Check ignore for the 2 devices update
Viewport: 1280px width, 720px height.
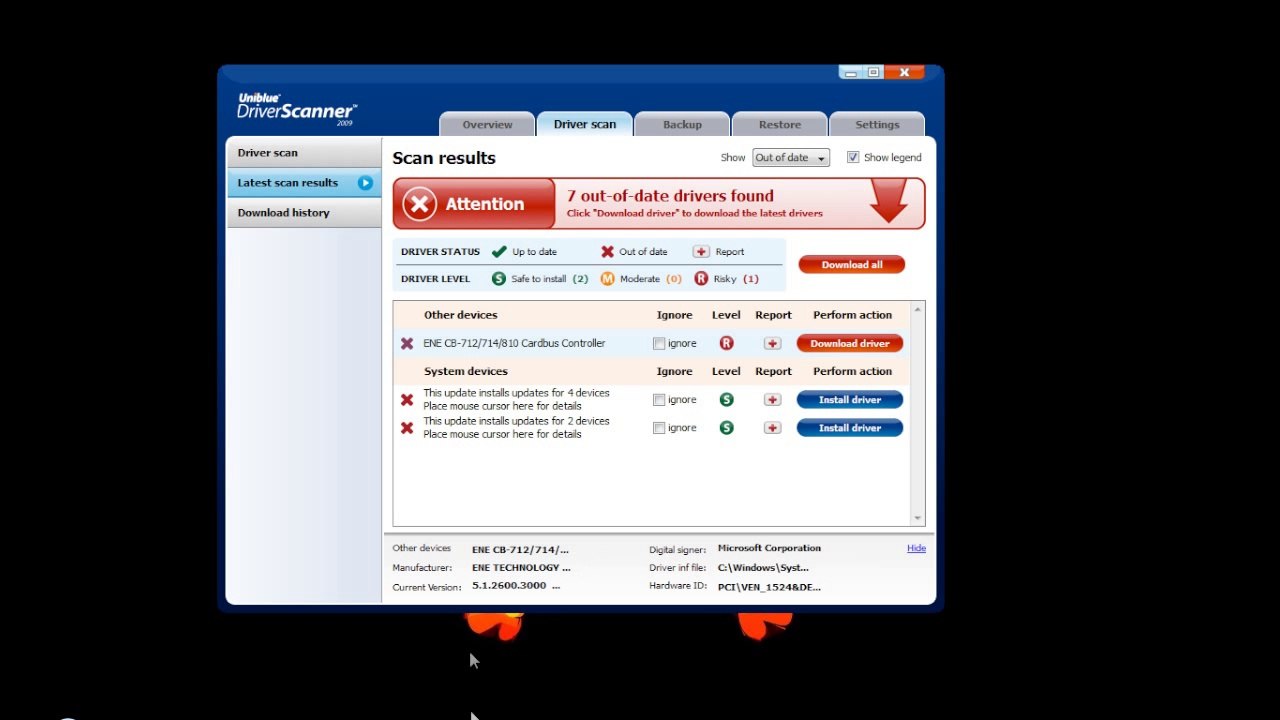(x=659, y=428)
